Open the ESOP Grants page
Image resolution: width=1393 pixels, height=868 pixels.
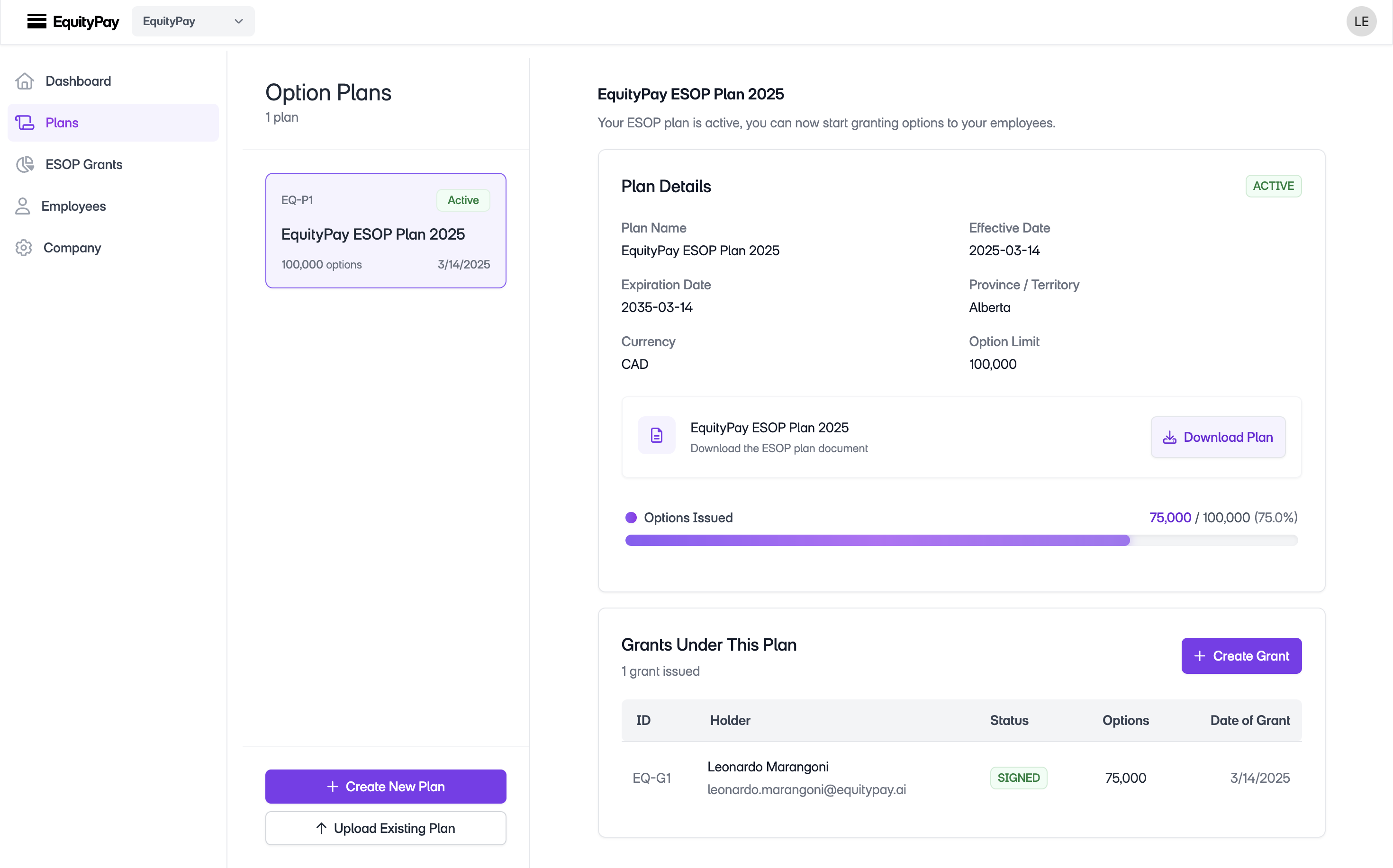tap(84, 164)
